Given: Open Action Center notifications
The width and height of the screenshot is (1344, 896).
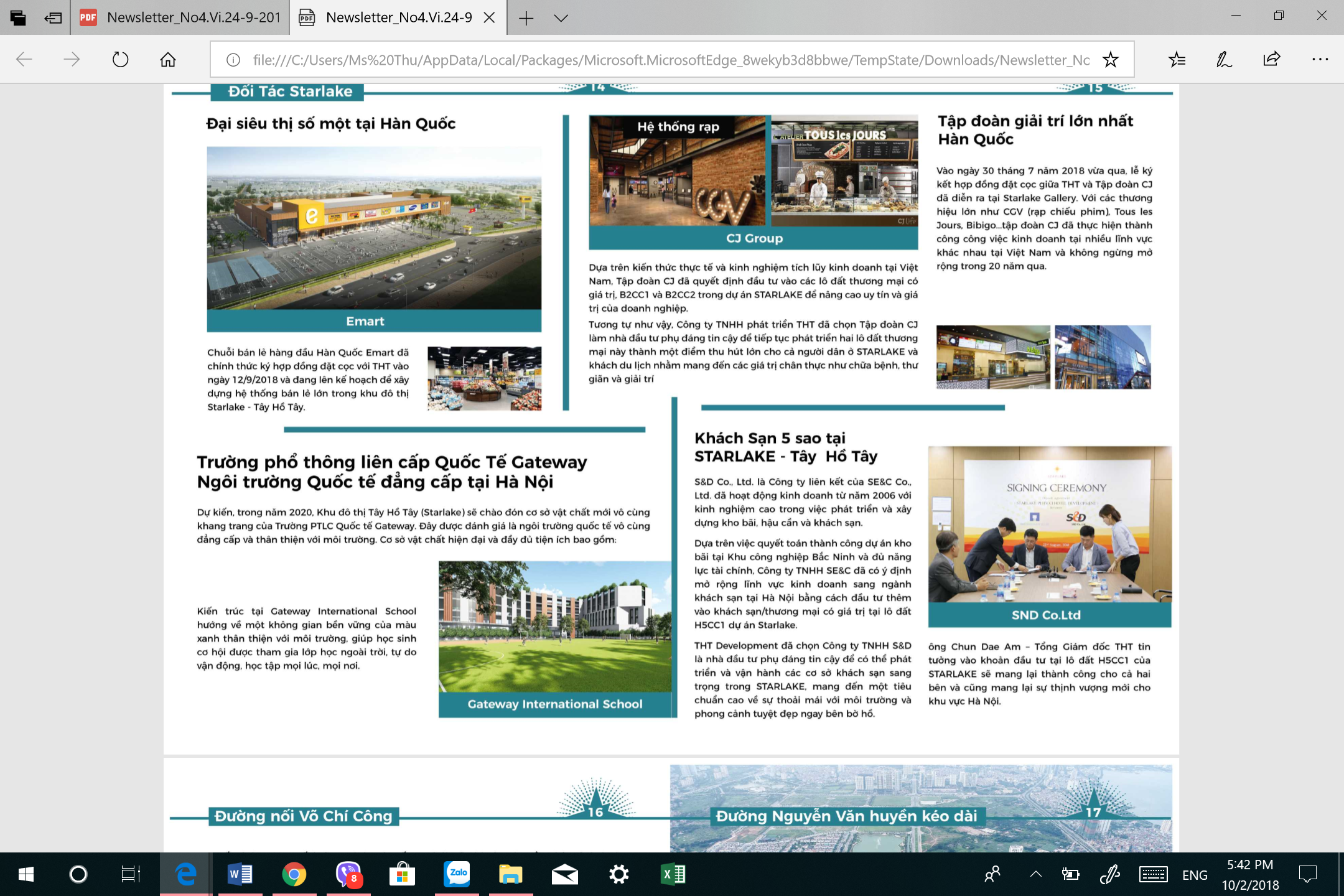Looking at the screenshot, I should pos(1308,874).
